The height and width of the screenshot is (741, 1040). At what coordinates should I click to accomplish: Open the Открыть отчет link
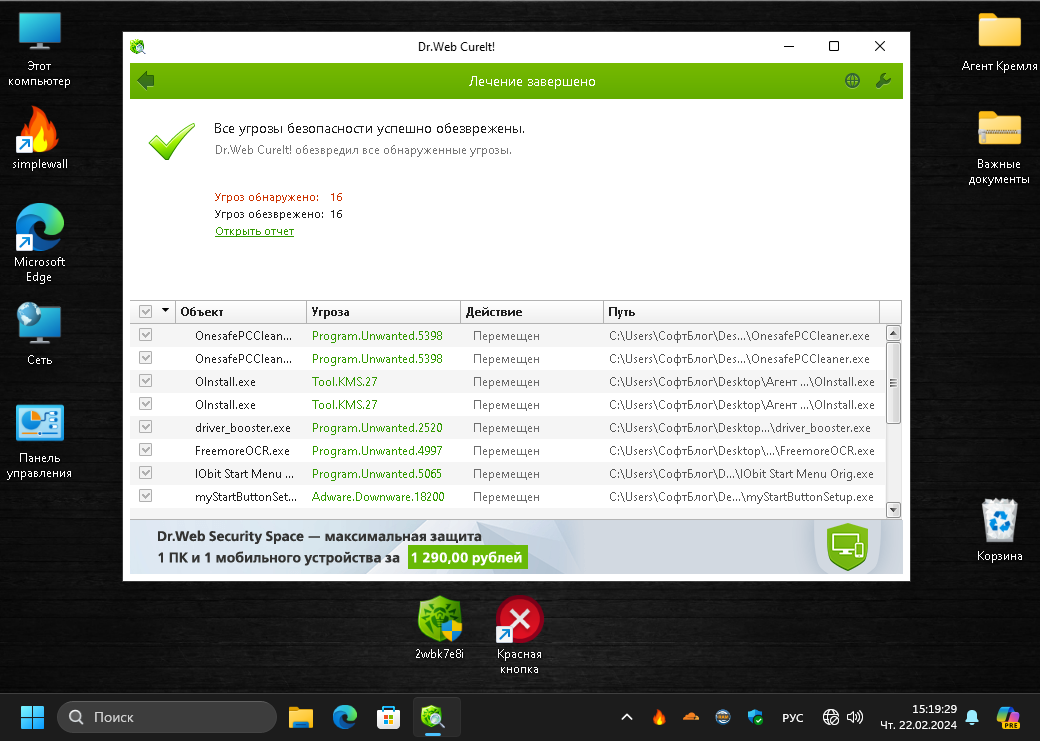pos(255,232)
